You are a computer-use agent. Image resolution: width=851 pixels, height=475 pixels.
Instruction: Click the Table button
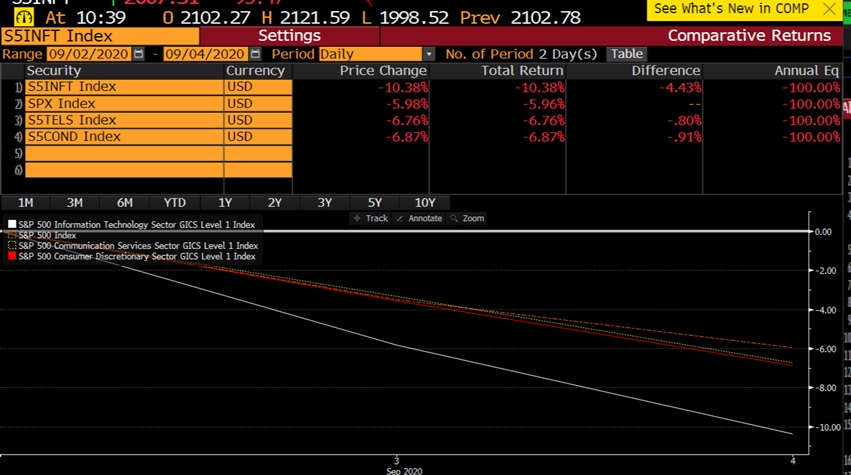pos(626,54)
